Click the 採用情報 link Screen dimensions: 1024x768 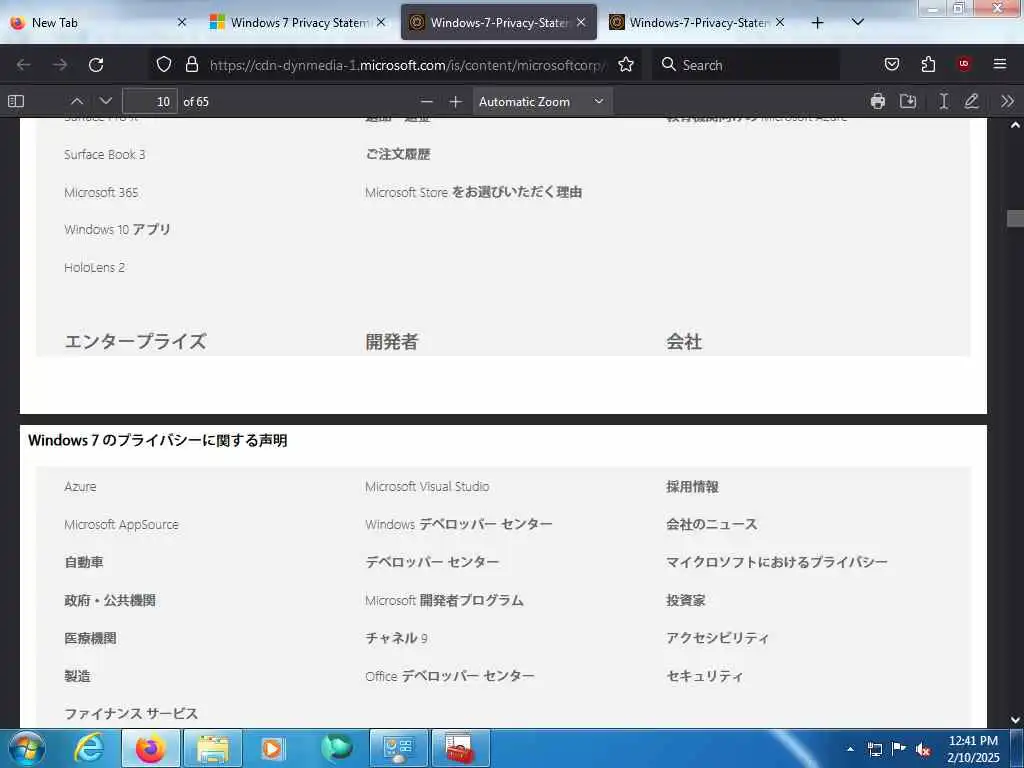[692, 487]
